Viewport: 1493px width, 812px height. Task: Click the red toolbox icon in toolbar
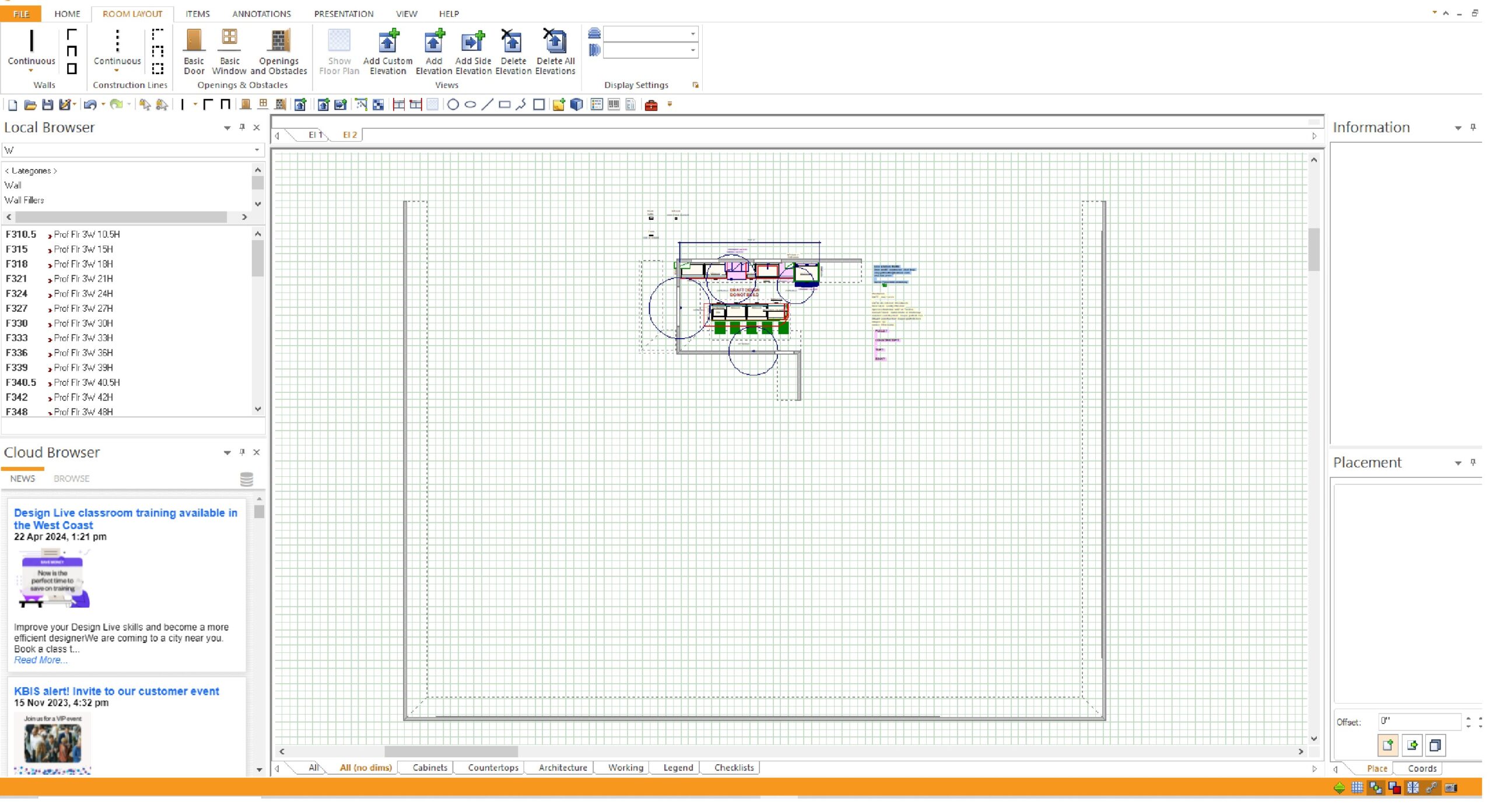pos(651,105)
